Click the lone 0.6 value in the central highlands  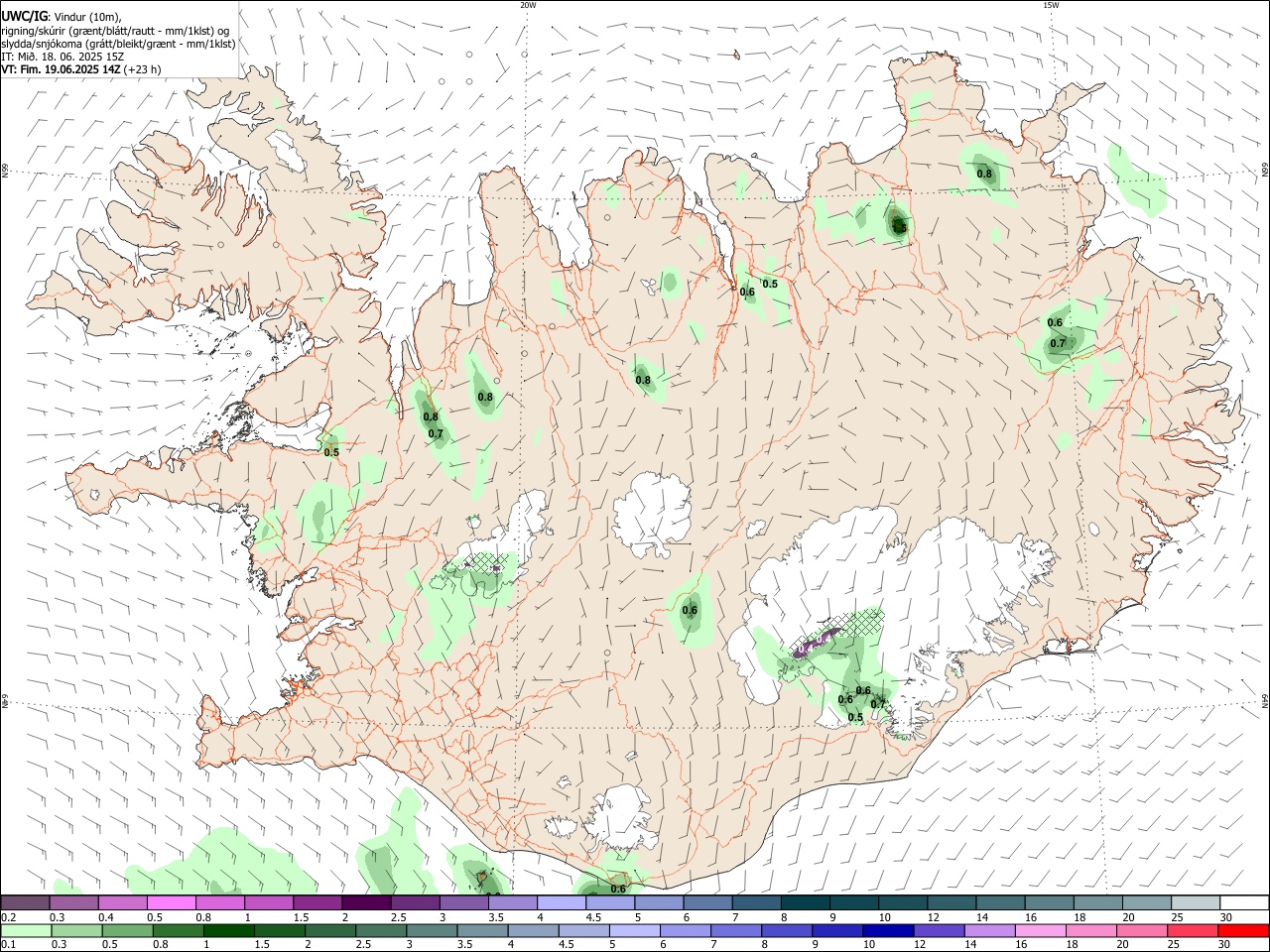click(x=690, y=610)
